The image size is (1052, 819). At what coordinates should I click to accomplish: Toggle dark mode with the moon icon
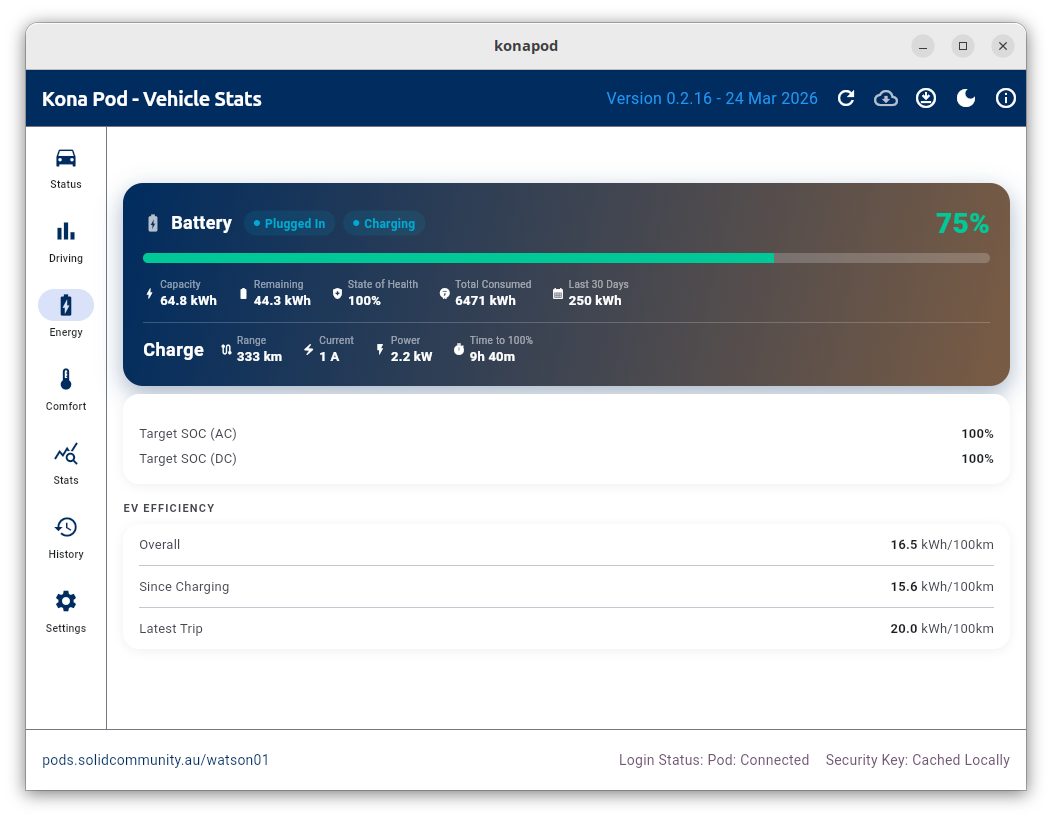tap(965, 98)
